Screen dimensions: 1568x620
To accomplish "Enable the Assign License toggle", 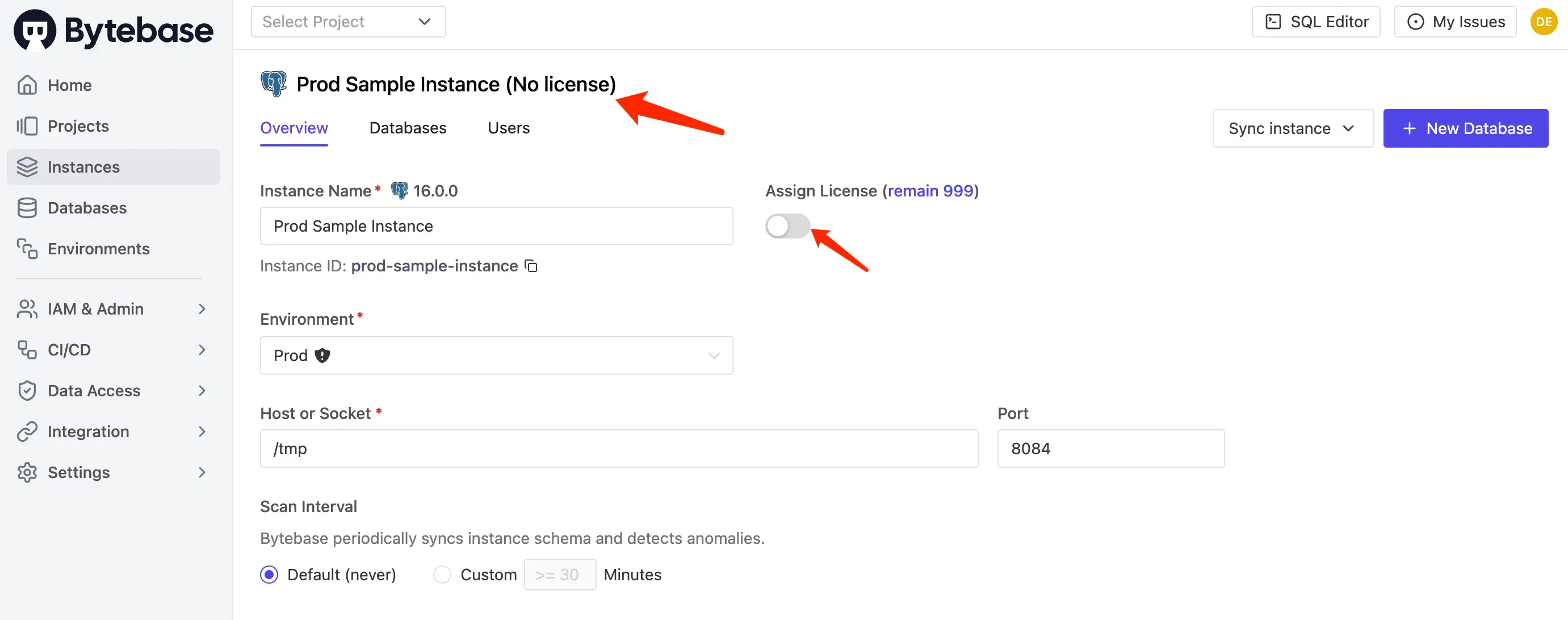I will [787, 226].
